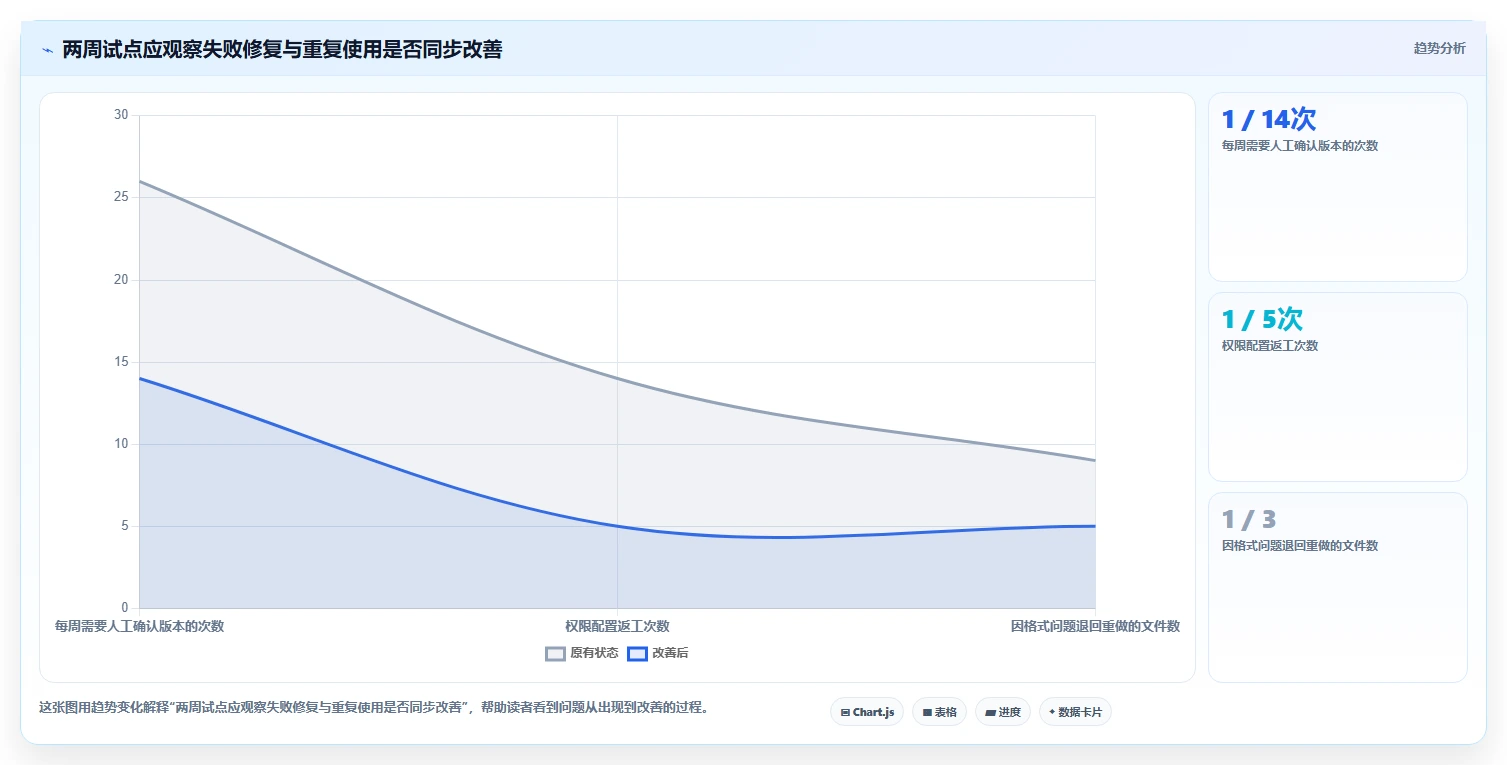Click the y-axis value 25
Image resolution: width=1507 pixels, height=765 pixels.
click(122, 197)
